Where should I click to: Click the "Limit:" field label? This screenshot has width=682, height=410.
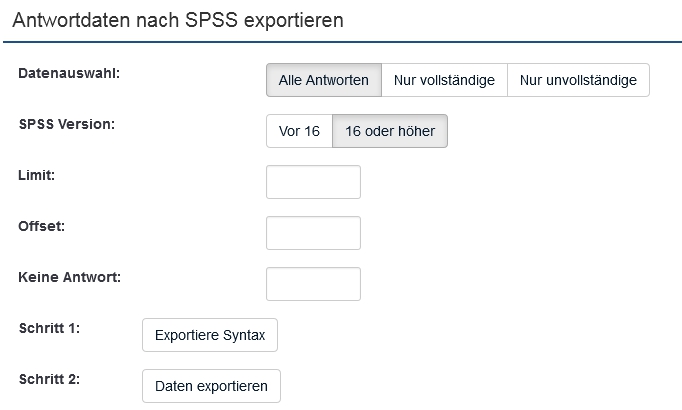[36, 175]
